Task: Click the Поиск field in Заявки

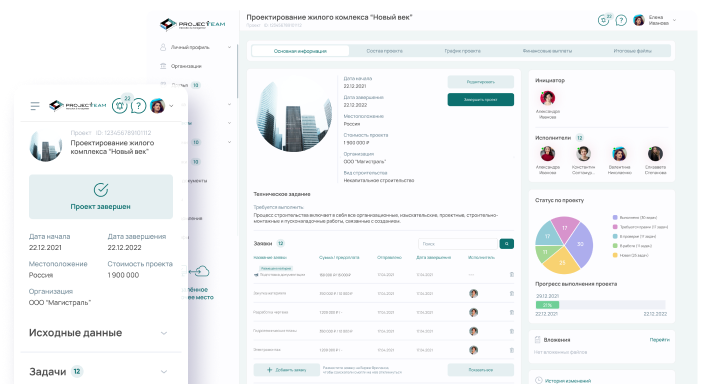Action: [458, 244]
